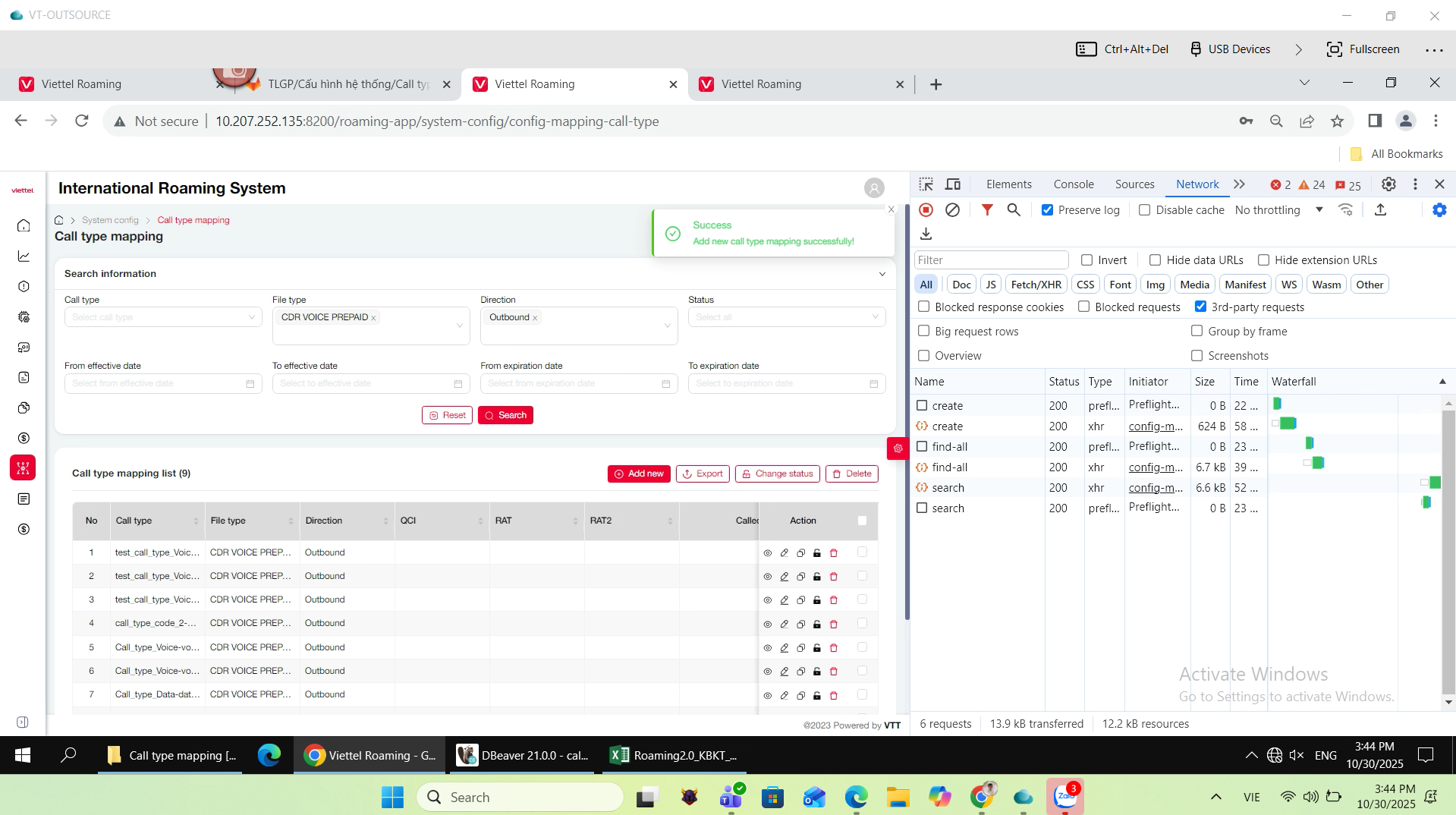Viewport: 1456px width, 815px height.
Task: Open the No throttling dropdown
Action: pyautogui.click(x=1278, y=210)
